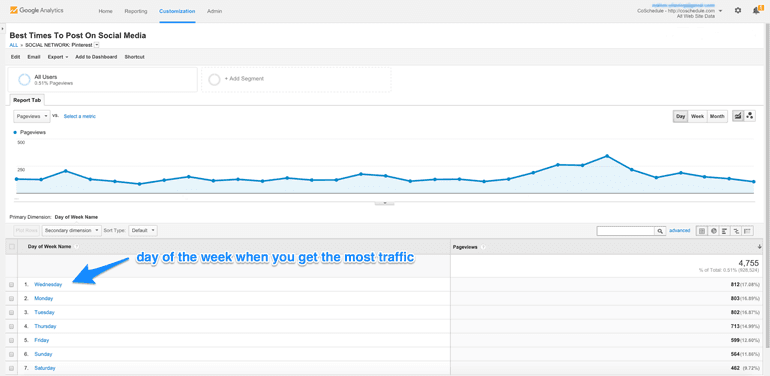The image size is (770, 376).
Task: Click the peak data point on the pageviews line
Action: (607, 156)
